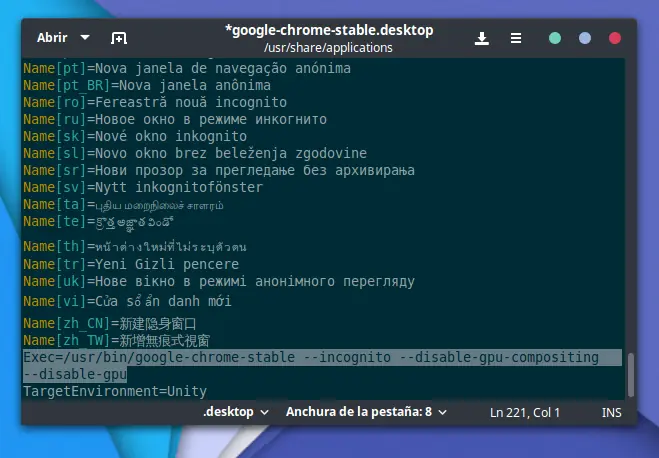Image resolution: width=659 pixels, height=458 pixels.
Task: Create a new document tab
Action: click(119, 38)
